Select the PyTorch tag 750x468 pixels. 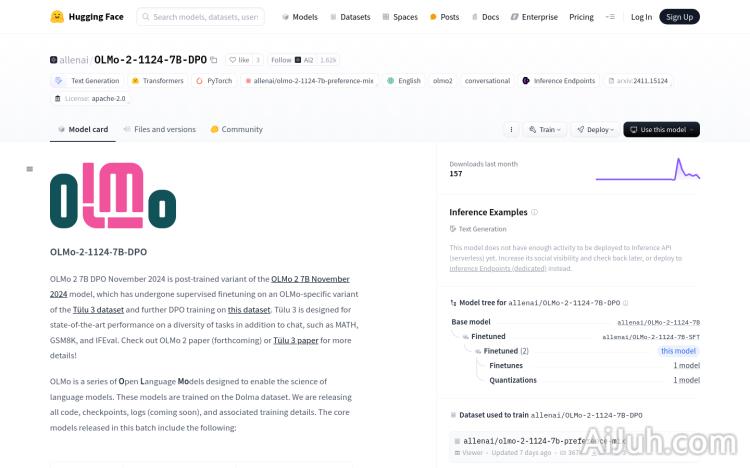(214, 81)
